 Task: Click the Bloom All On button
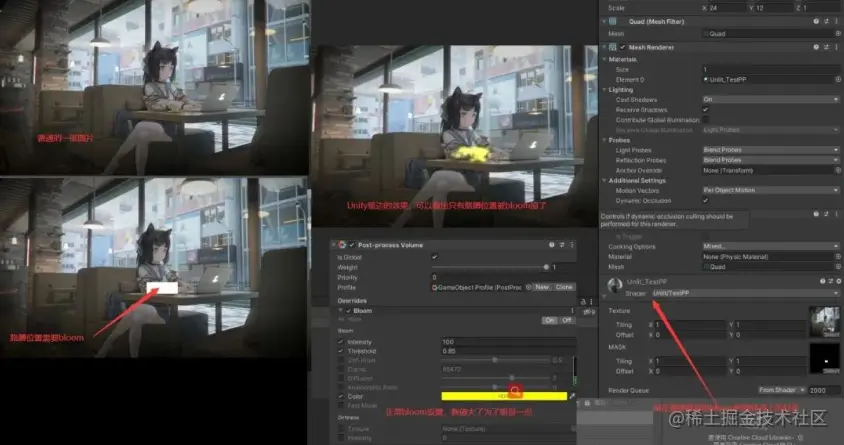[550, 320]
